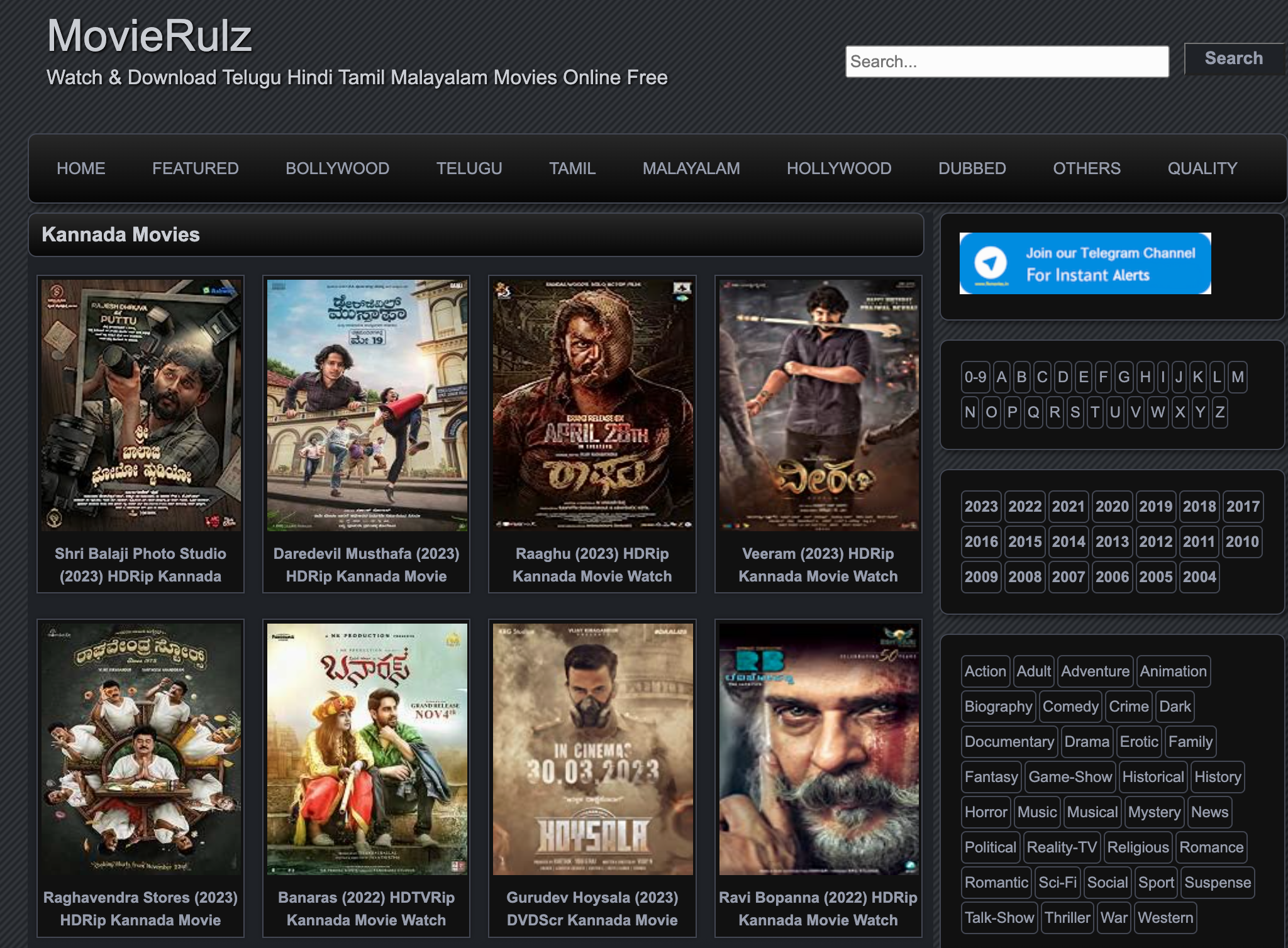This screenshot has height=948, width=1288.
Task: Choose the Sci-Fi genre tag
Action: 1057,883
